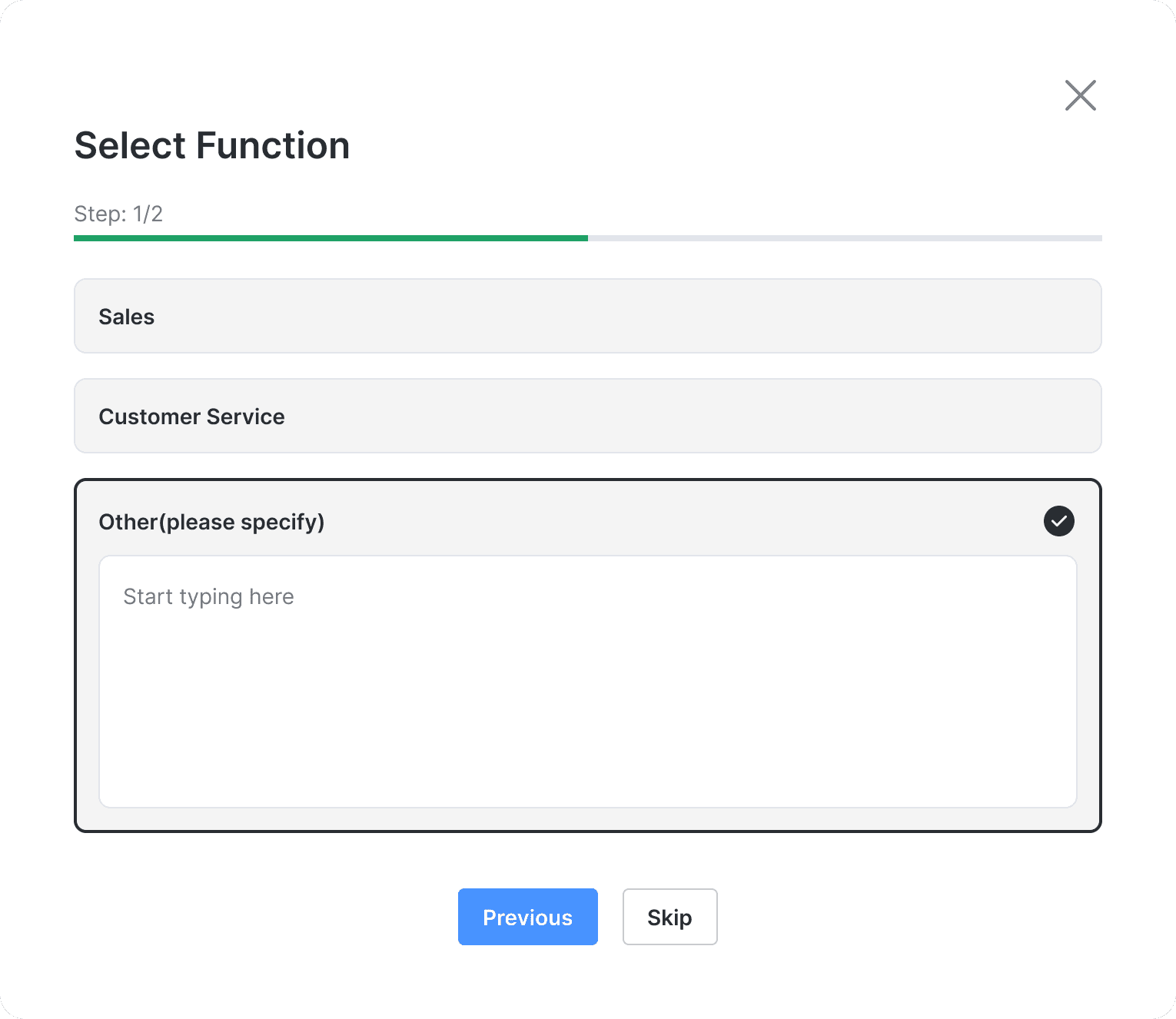Go back using the Previous button
This screenshot has height=1019, width=1176.
[527, 917]
